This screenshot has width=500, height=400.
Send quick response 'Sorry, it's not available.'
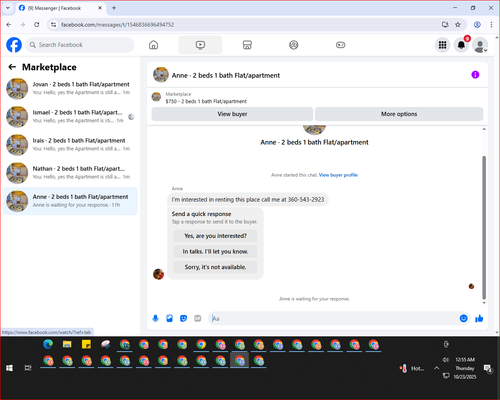(x=215, y=267)
